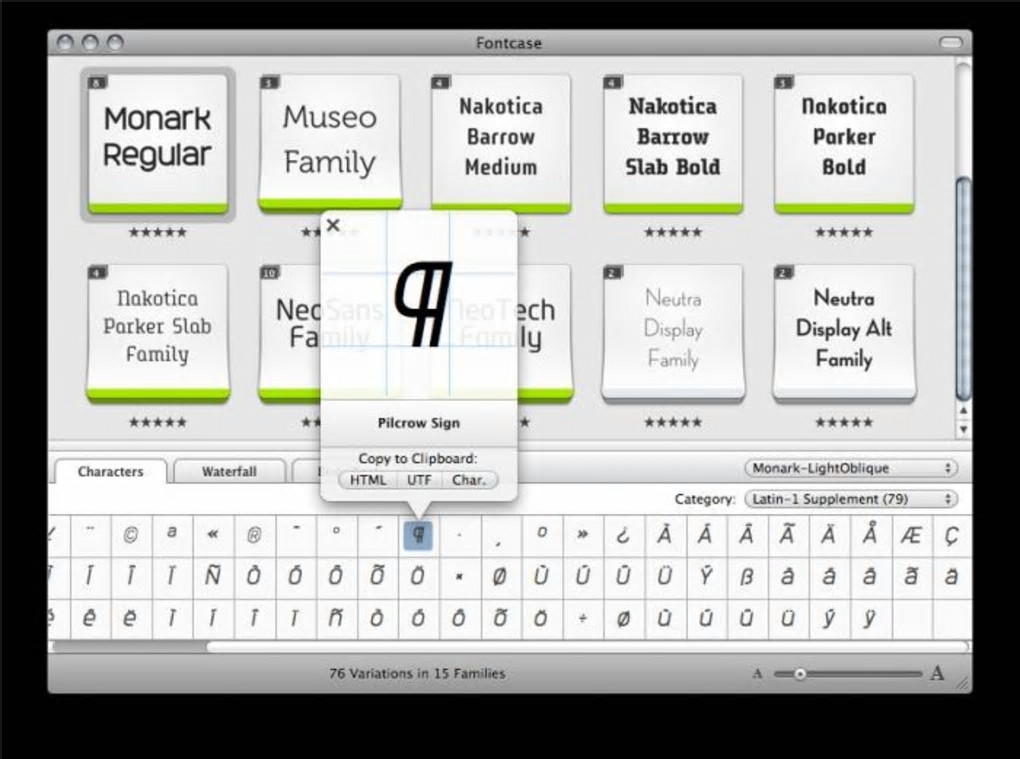This screenshot has width=1020, height=759.
Task: Set star rating under Nakotica Parker Slab Family
Action: coord(157,422)
